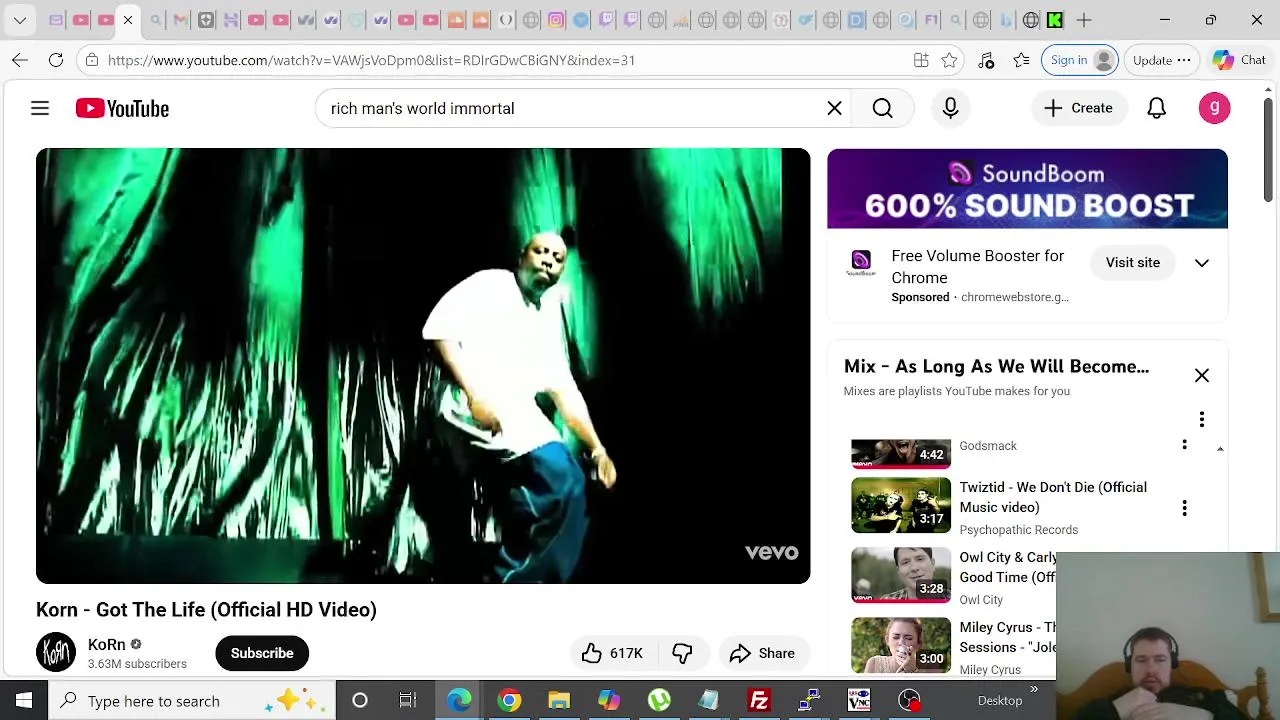The image size is (1280, 720).
Task: Start voice search with the microphone icon
Action: 950,108
